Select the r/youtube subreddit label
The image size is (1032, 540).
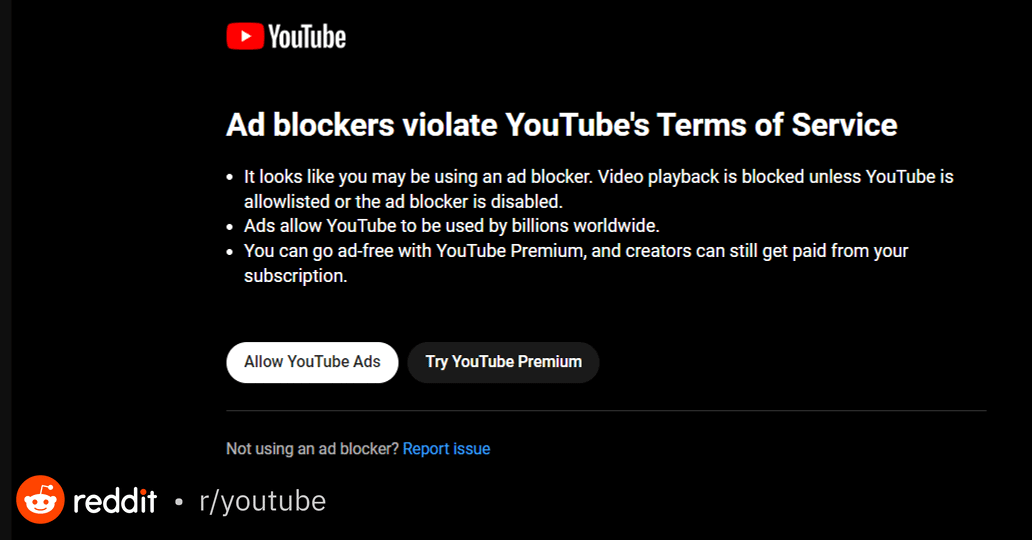point(263,501)
